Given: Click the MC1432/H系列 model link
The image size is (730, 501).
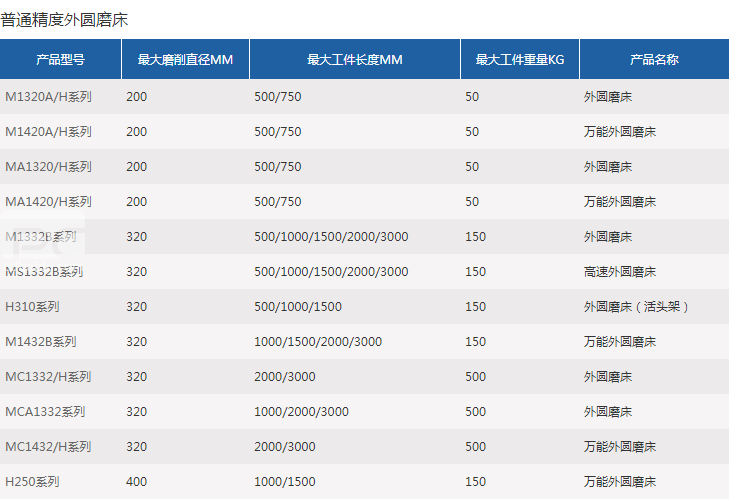Looking at the screenshot, I should (x=48, y=447).
